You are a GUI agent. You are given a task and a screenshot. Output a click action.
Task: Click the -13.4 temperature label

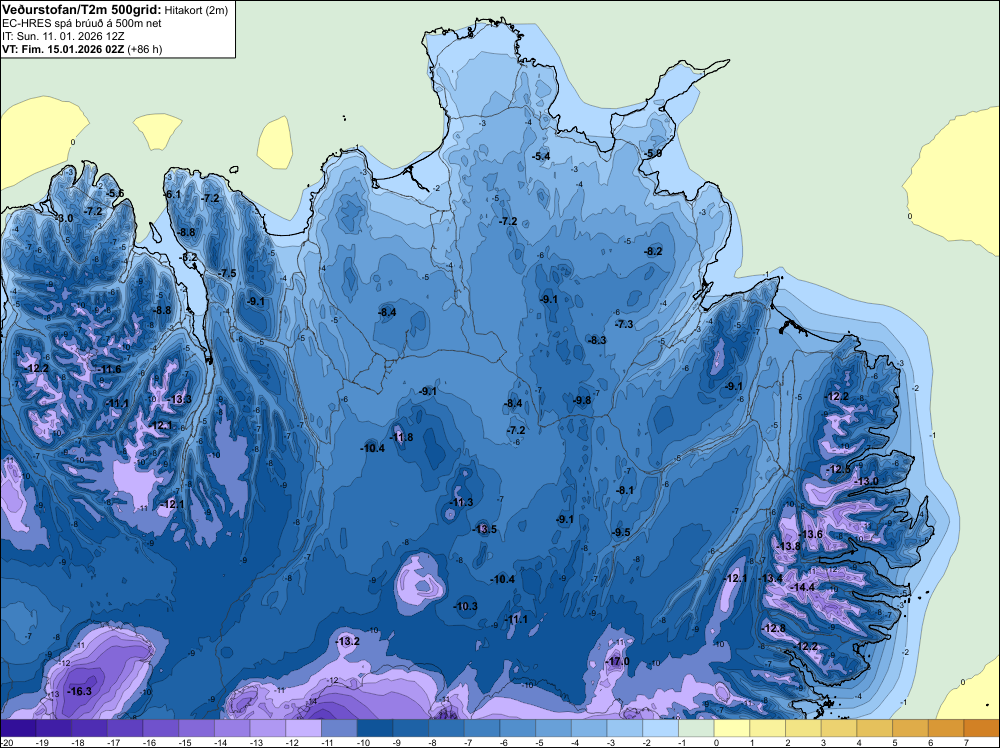pos(770,578)
